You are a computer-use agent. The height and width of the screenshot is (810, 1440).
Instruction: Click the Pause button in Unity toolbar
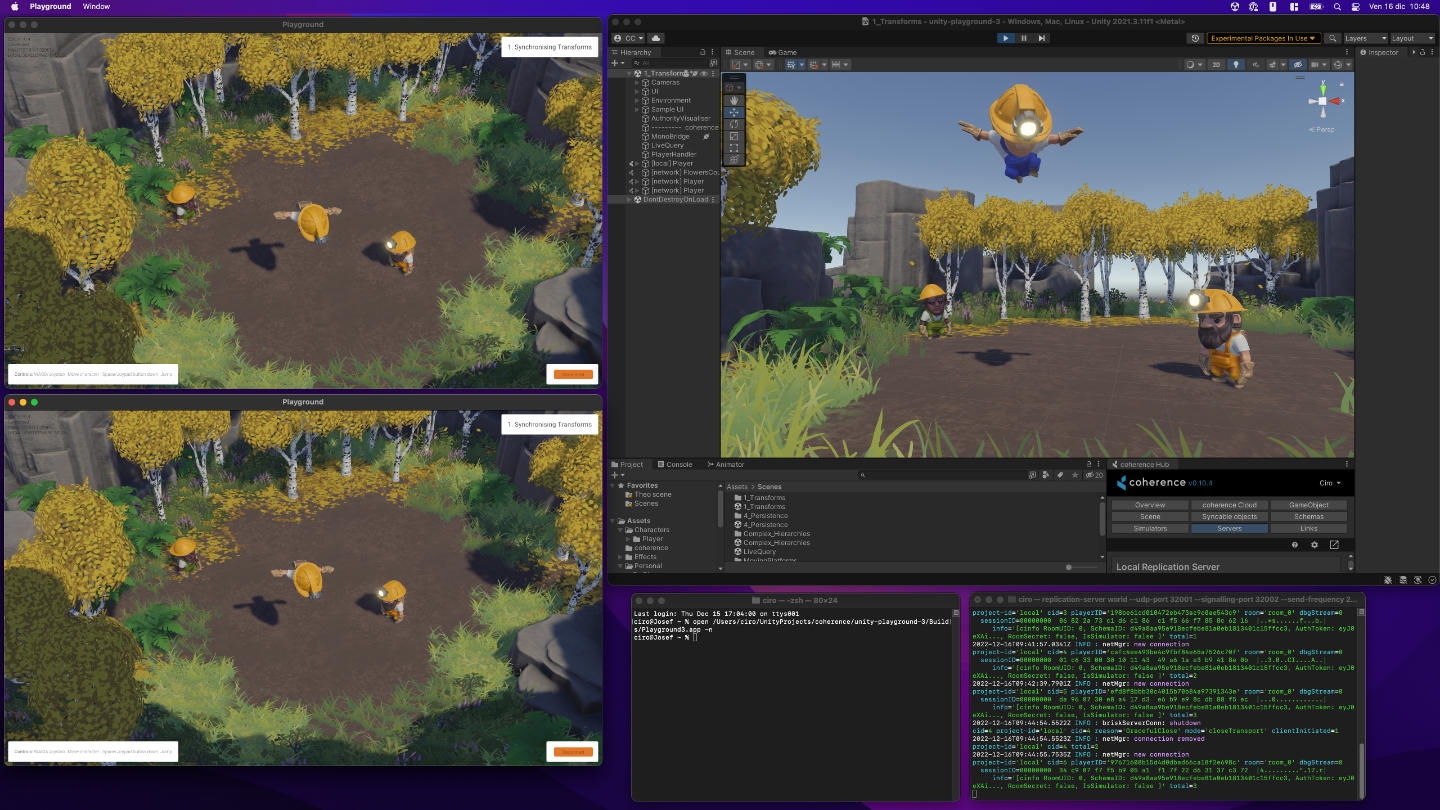[x=1024, y=38]
